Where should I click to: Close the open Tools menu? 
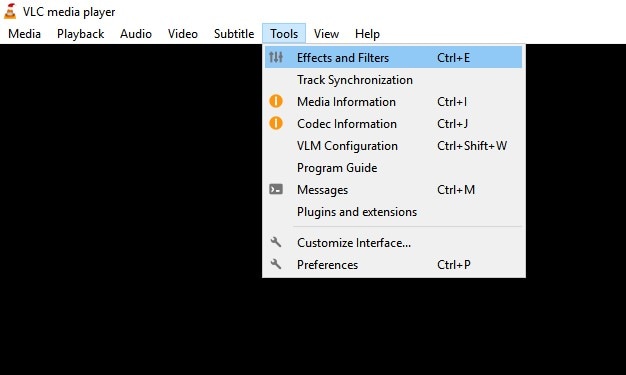pos(284,34)
